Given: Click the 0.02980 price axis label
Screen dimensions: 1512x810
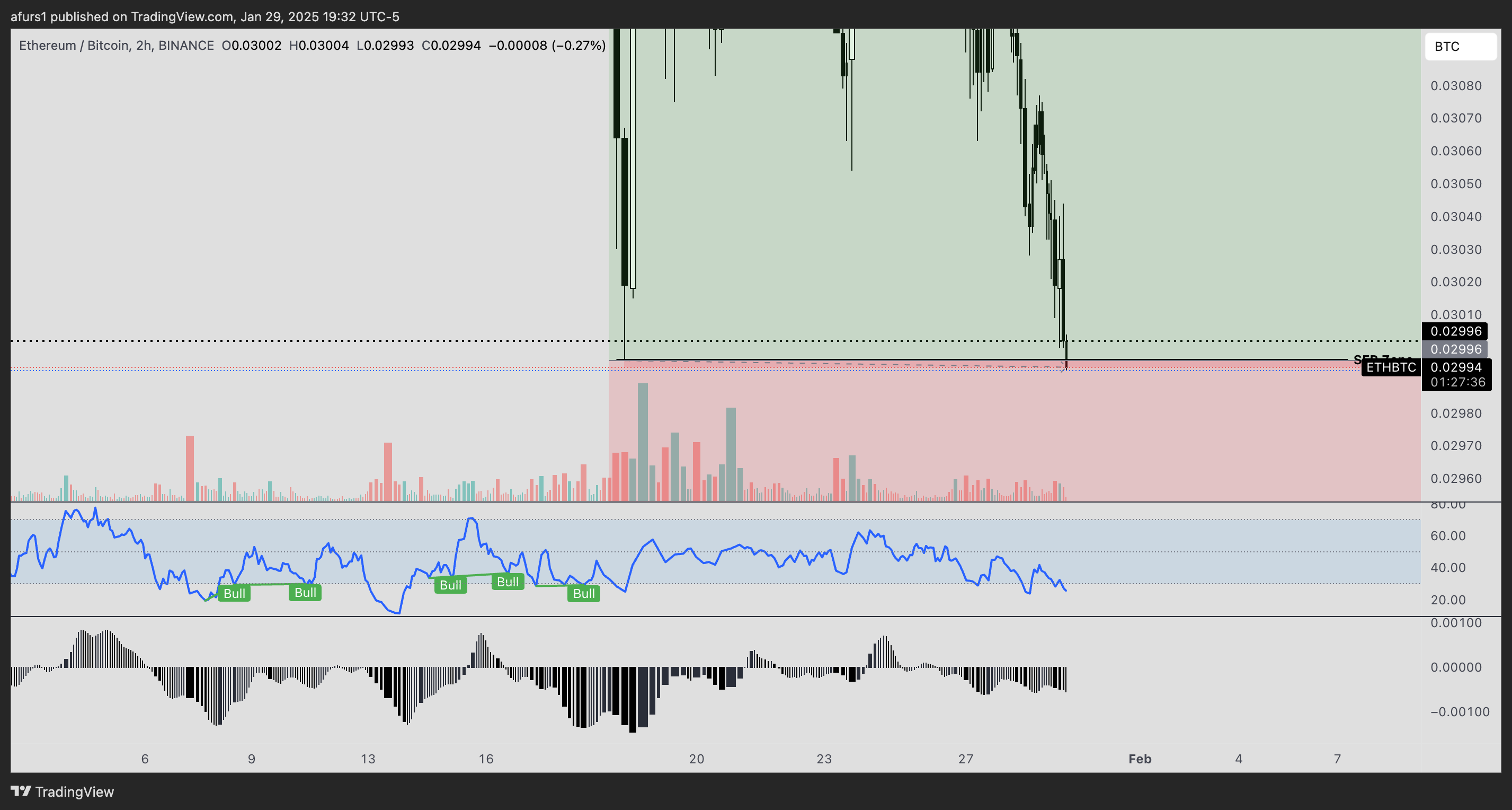Looking at the screenshot, I should coord(1456,413).
